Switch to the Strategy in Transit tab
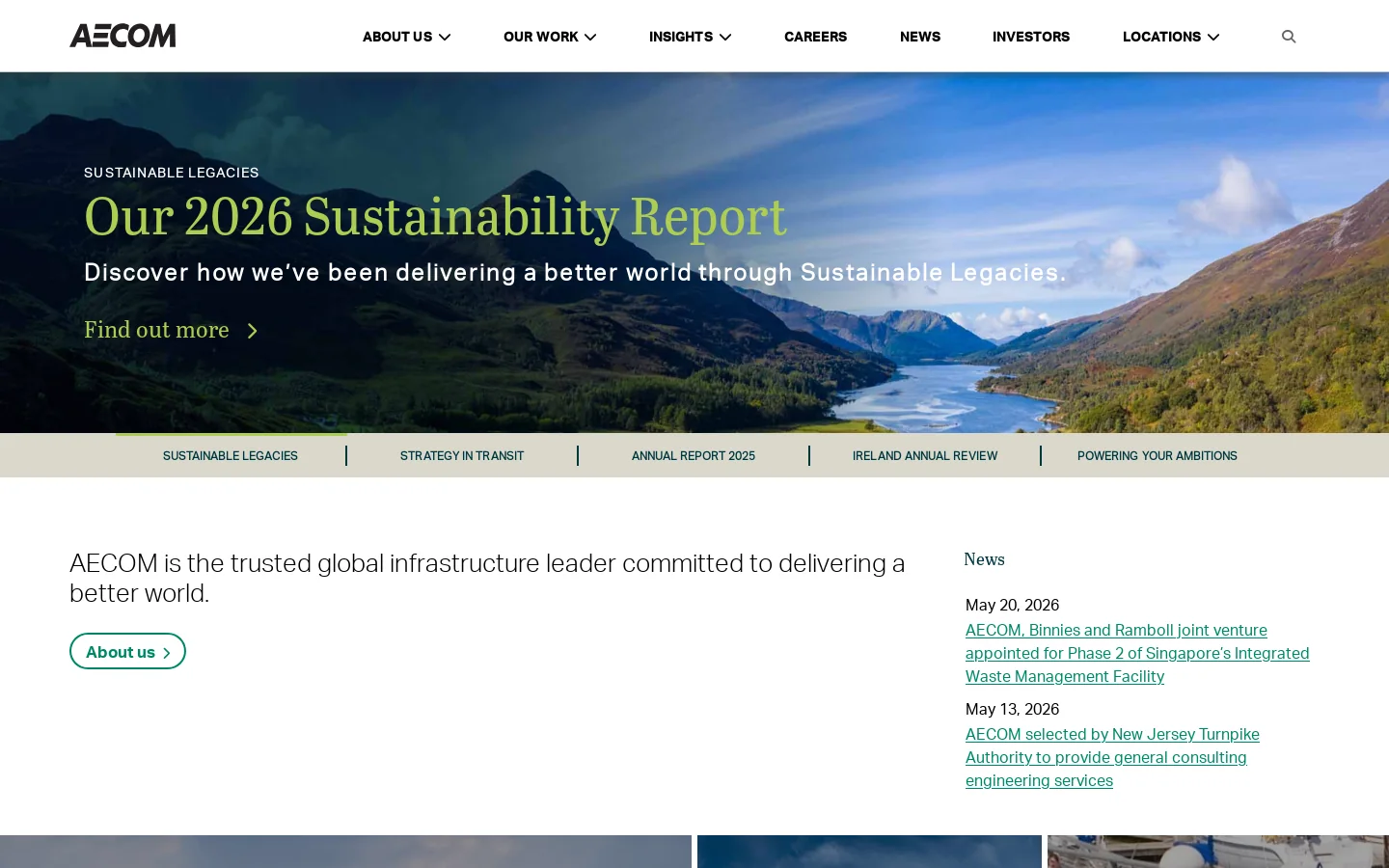Viewport: 1389px width, 868px height. 462,455
